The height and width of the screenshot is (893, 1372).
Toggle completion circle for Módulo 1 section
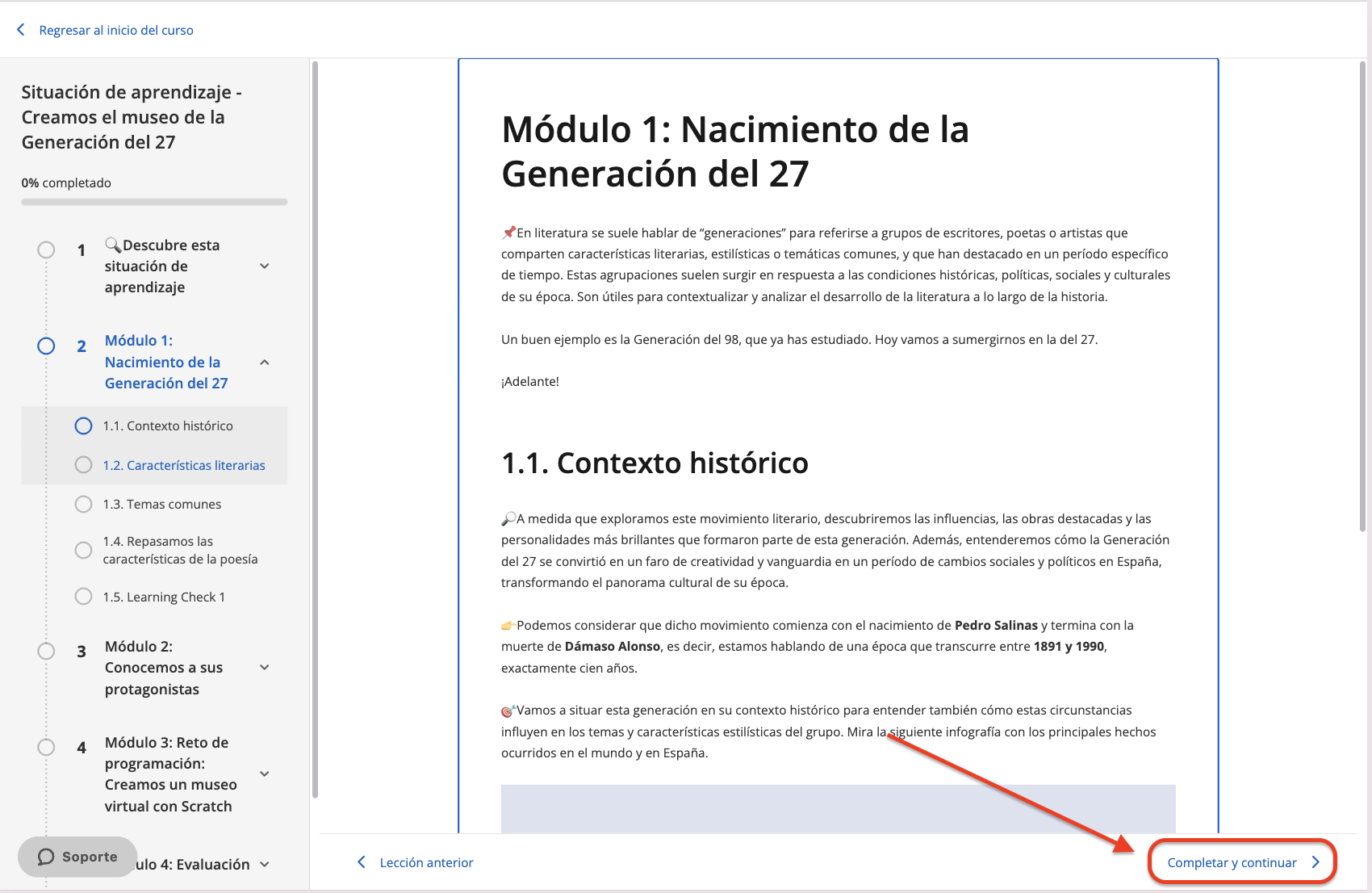(x=46, y=346)
